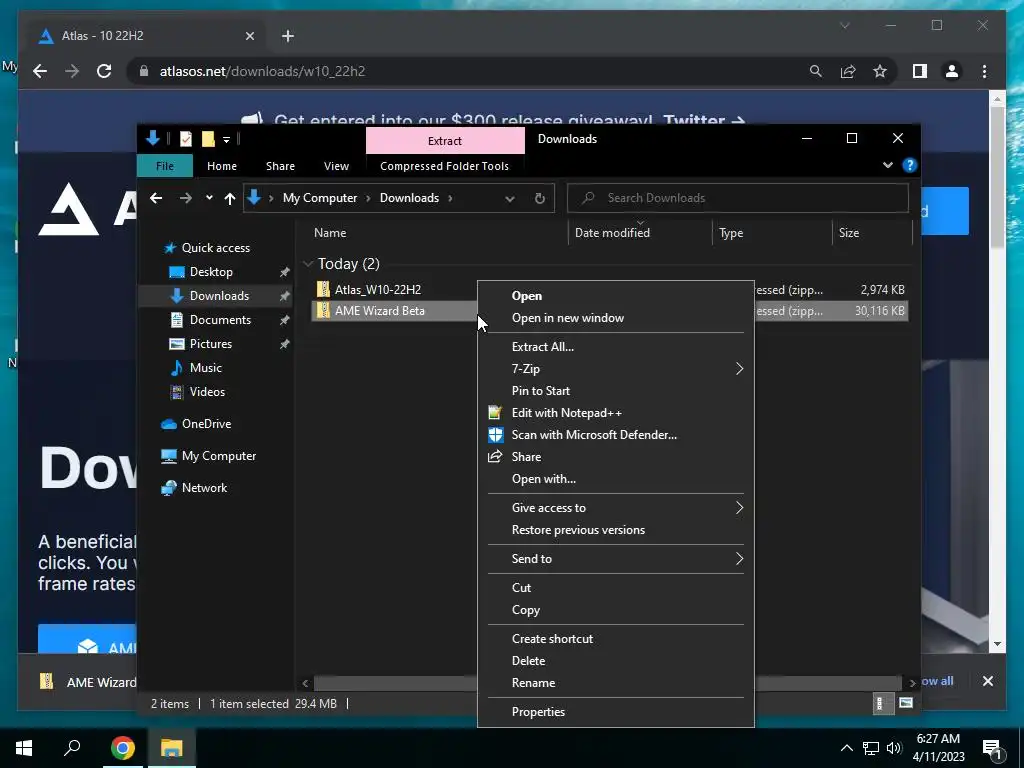Choose Open with... in context menu
The image size is (1024, 768).
(543, 479)
